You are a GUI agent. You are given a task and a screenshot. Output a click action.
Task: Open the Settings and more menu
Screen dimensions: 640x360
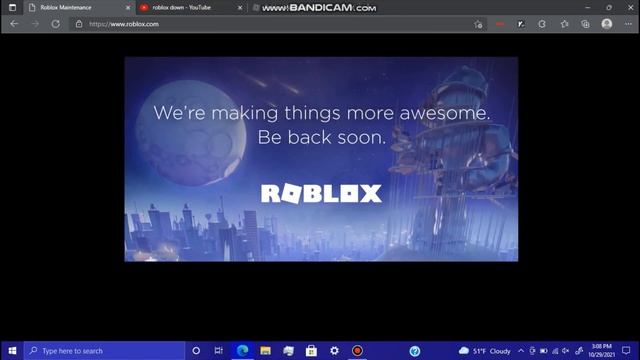pos(628,24)
